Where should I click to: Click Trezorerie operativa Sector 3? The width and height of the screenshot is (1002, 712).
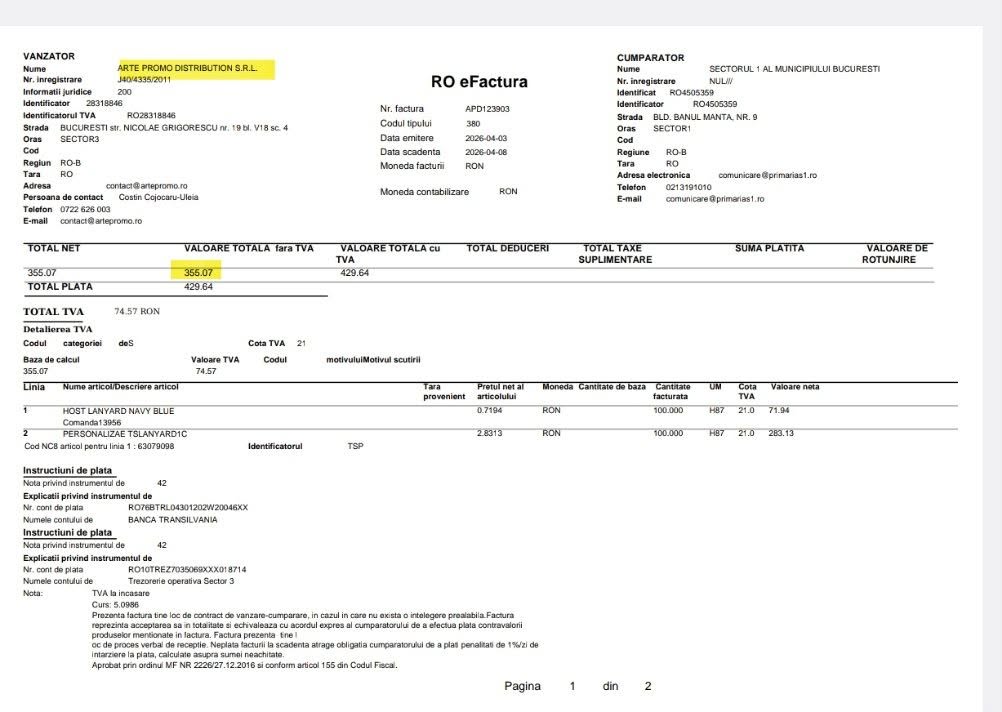tap(181, 581)
